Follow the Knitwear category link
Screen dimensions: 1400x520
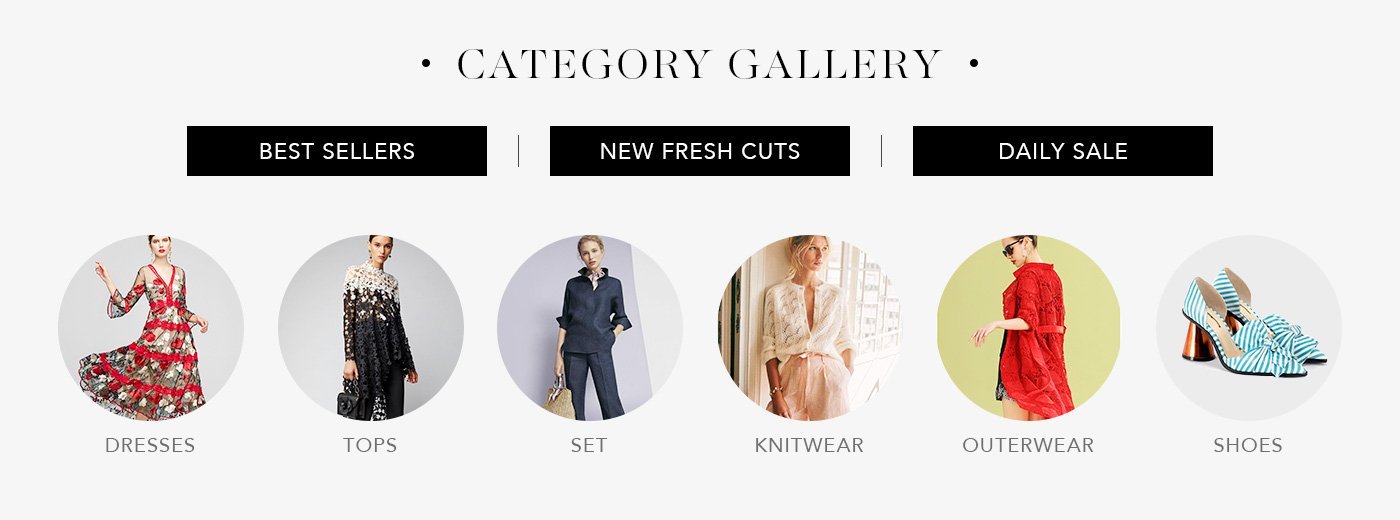click(809, 445)
